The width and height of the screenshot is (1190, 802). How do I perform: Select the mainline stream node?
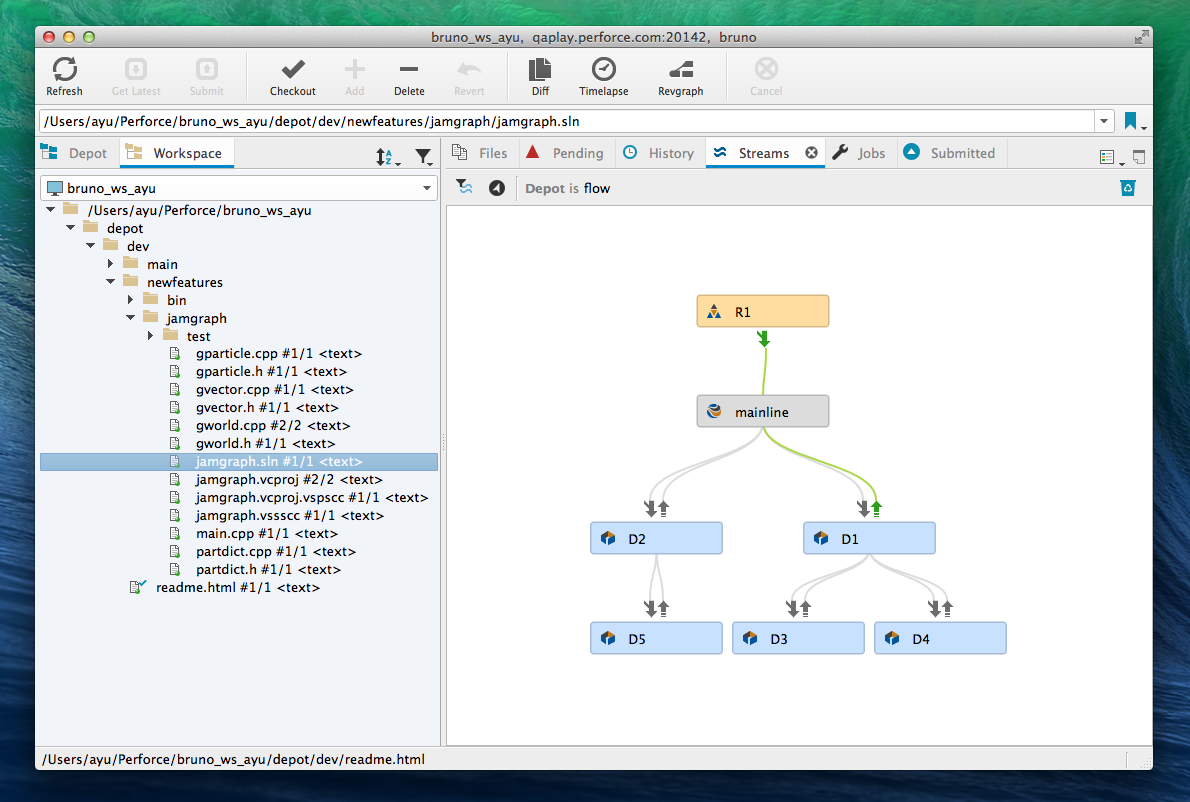(763, 411)
